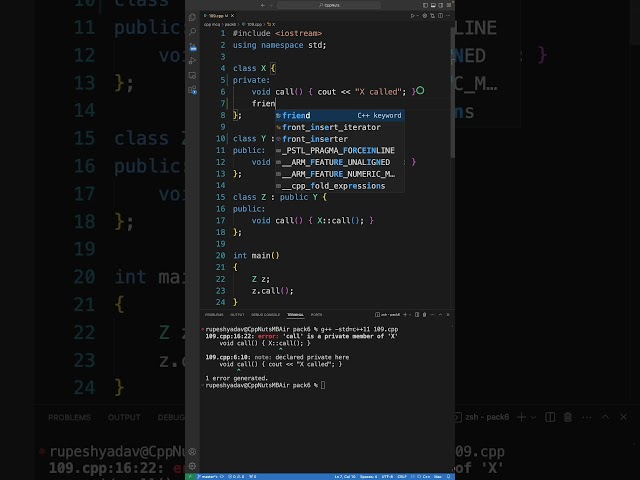Click the C++ language mode item
The height and width of the screenshot is (480, 640).
[426, 476]
